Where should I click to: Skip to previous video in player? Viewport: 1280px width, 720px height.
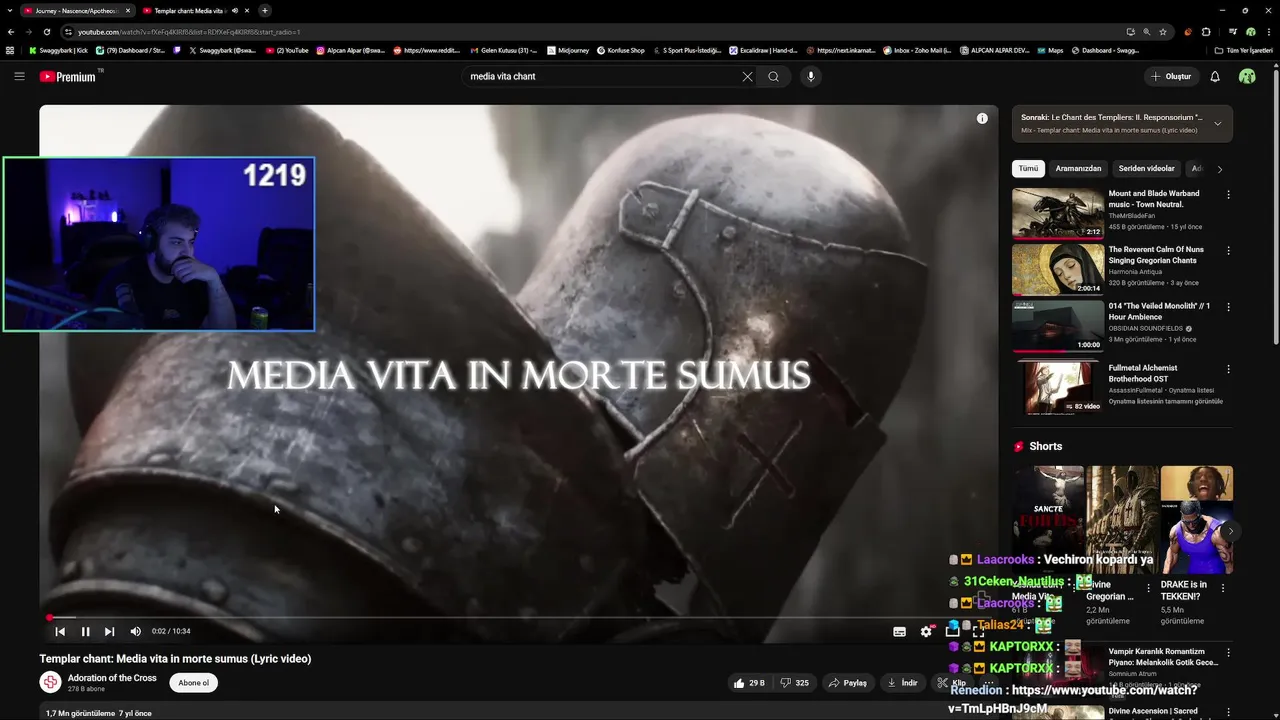tap(60, 631)
